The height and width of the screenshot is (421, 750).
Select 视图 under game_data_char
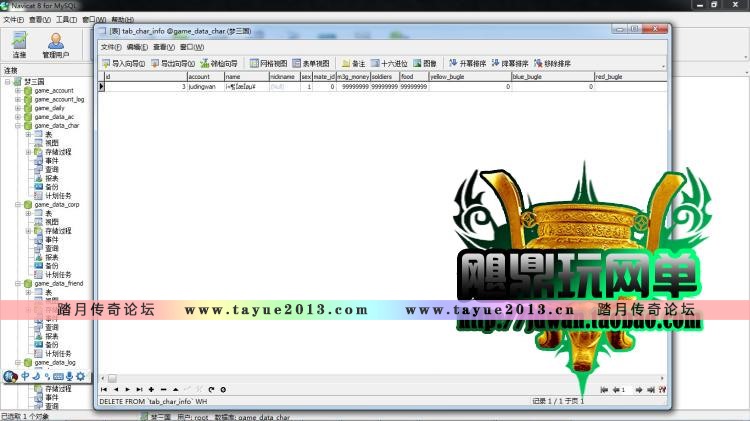pyautogui.click(x=52, y=143)
